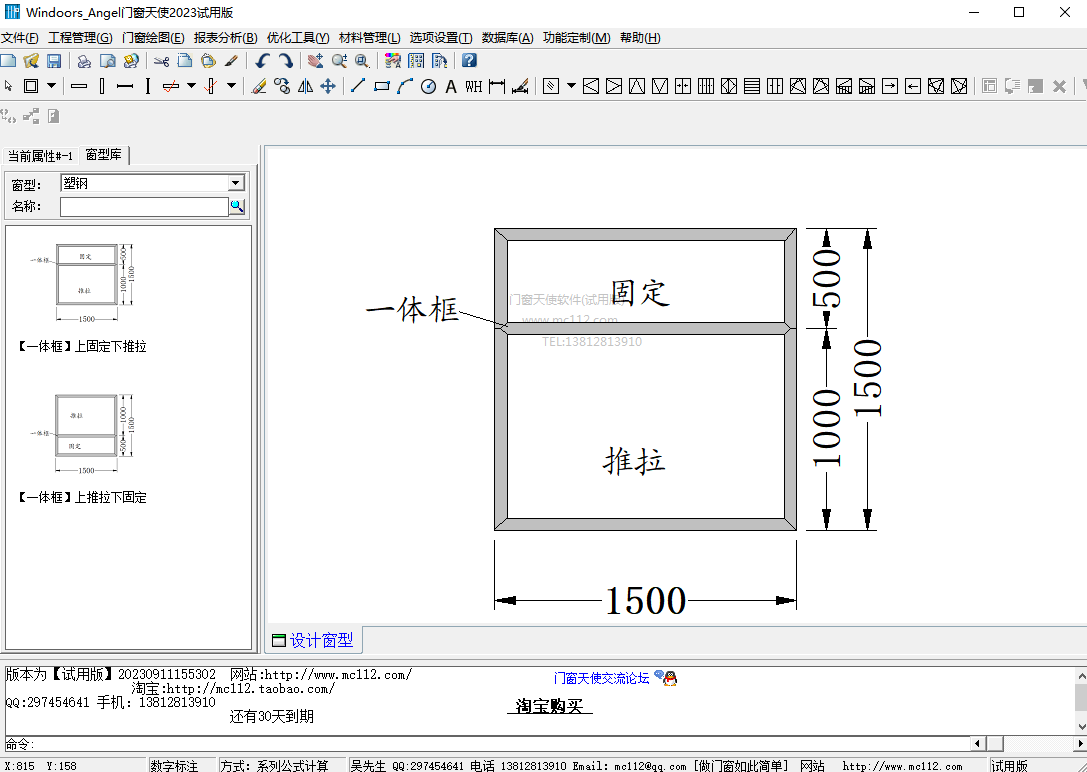
Task: Open dropdown beside the hatched glass tool
Action: [x=571, y=86]
